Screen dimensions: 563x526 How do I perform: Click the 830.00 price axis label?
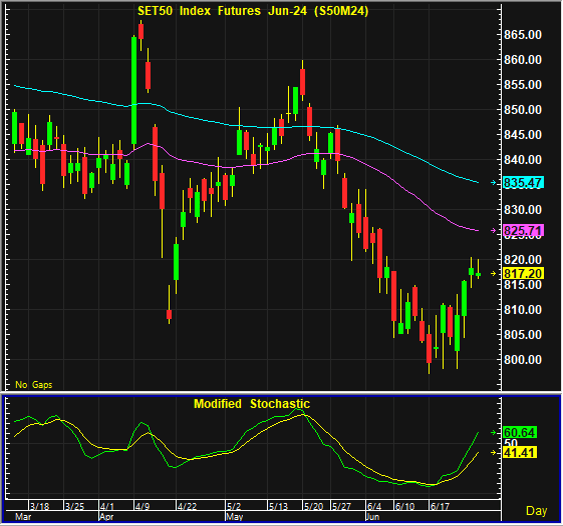[523, 210]
